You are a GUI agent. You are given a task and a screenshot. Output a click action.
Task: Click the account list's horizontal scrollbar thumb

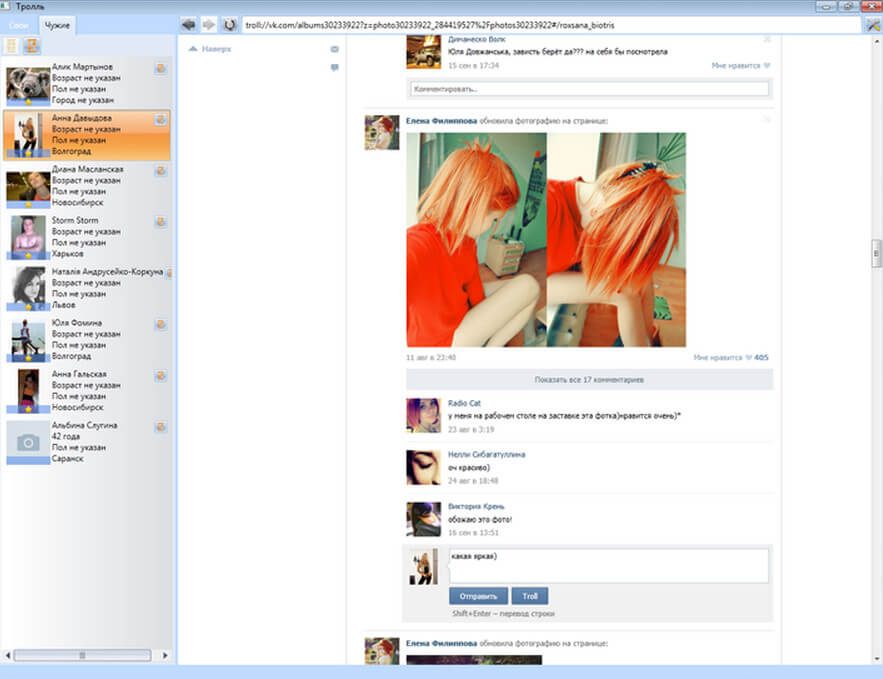[82, 655]
